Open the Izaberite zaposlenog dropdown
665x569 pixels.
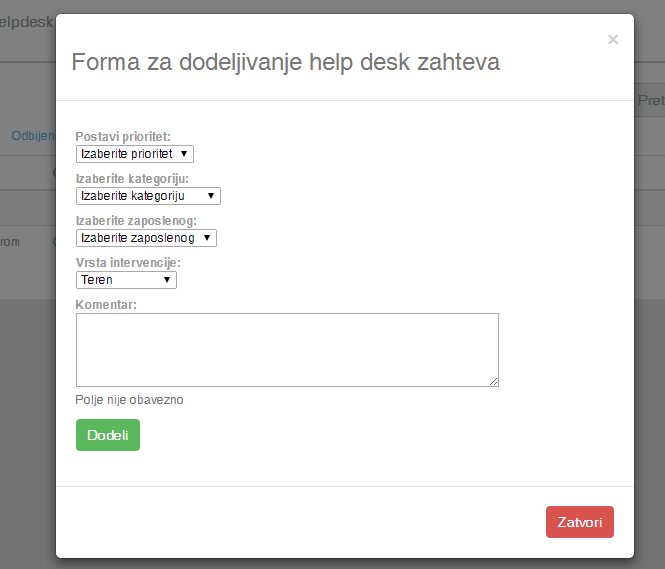146,238
